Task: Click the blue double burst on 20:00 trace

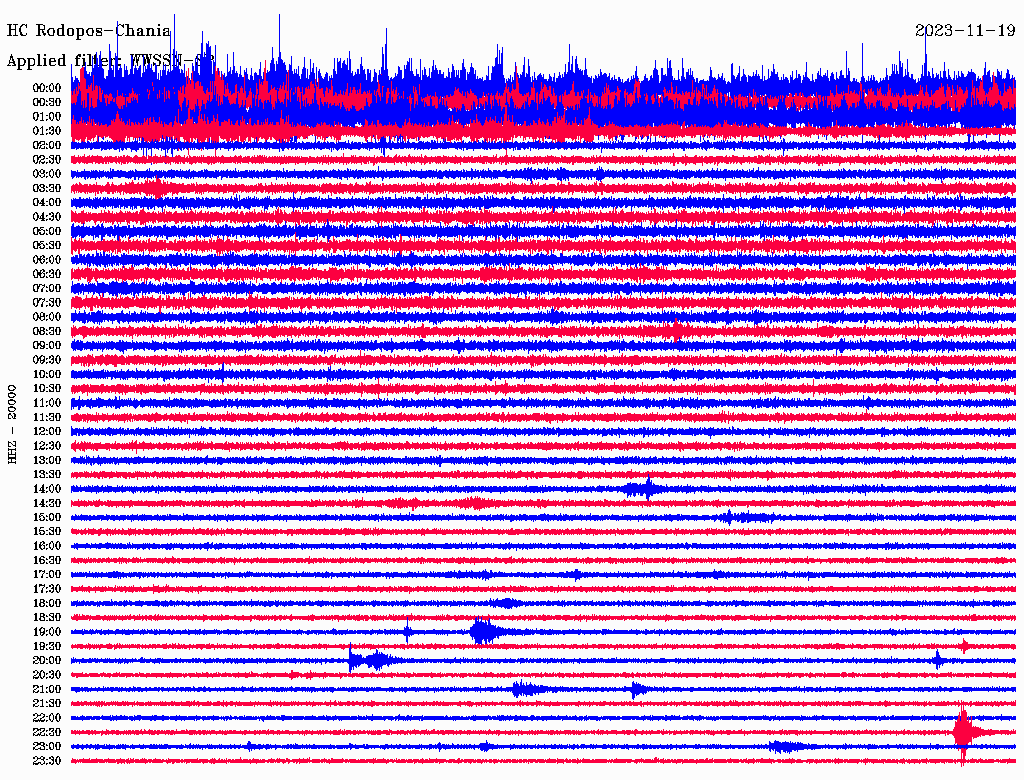Action: coord(369,660)
